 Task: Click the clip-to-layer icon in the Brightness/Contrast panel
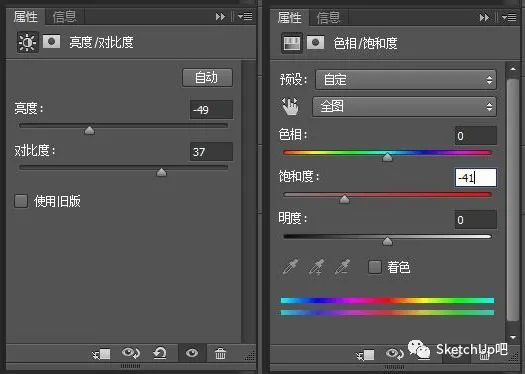pos(101,354)
